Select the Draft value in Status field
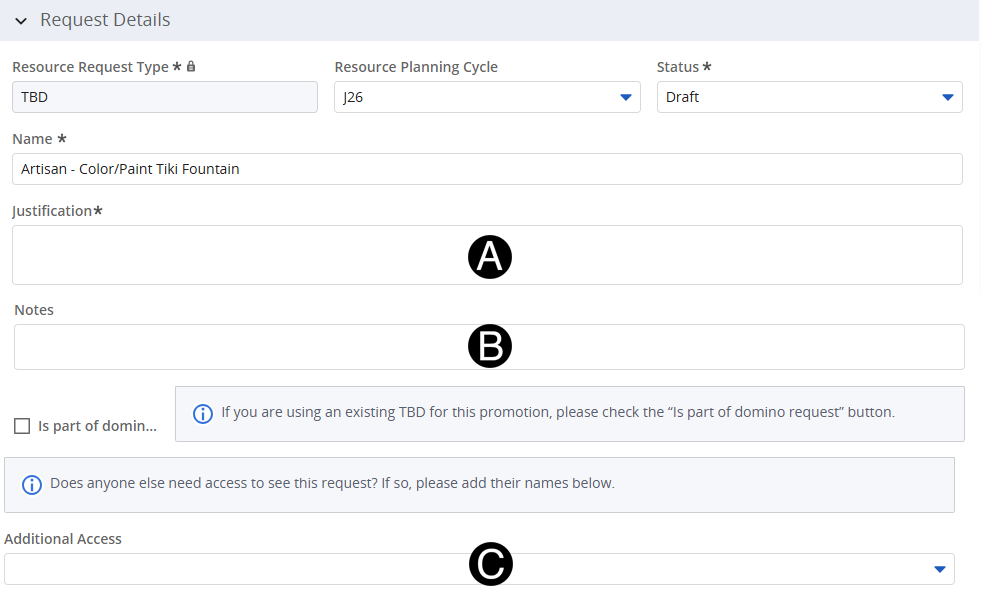The image size is (981, 597). point(683,97)
